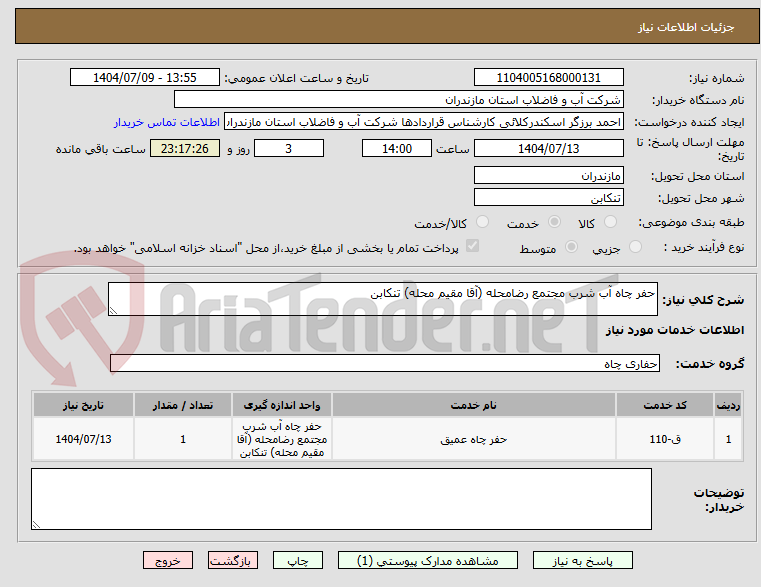Click the announcement date 1404/07/09 - 13:55 field
The height and width of the screenshot is (587, 761).
click(145, 78)
